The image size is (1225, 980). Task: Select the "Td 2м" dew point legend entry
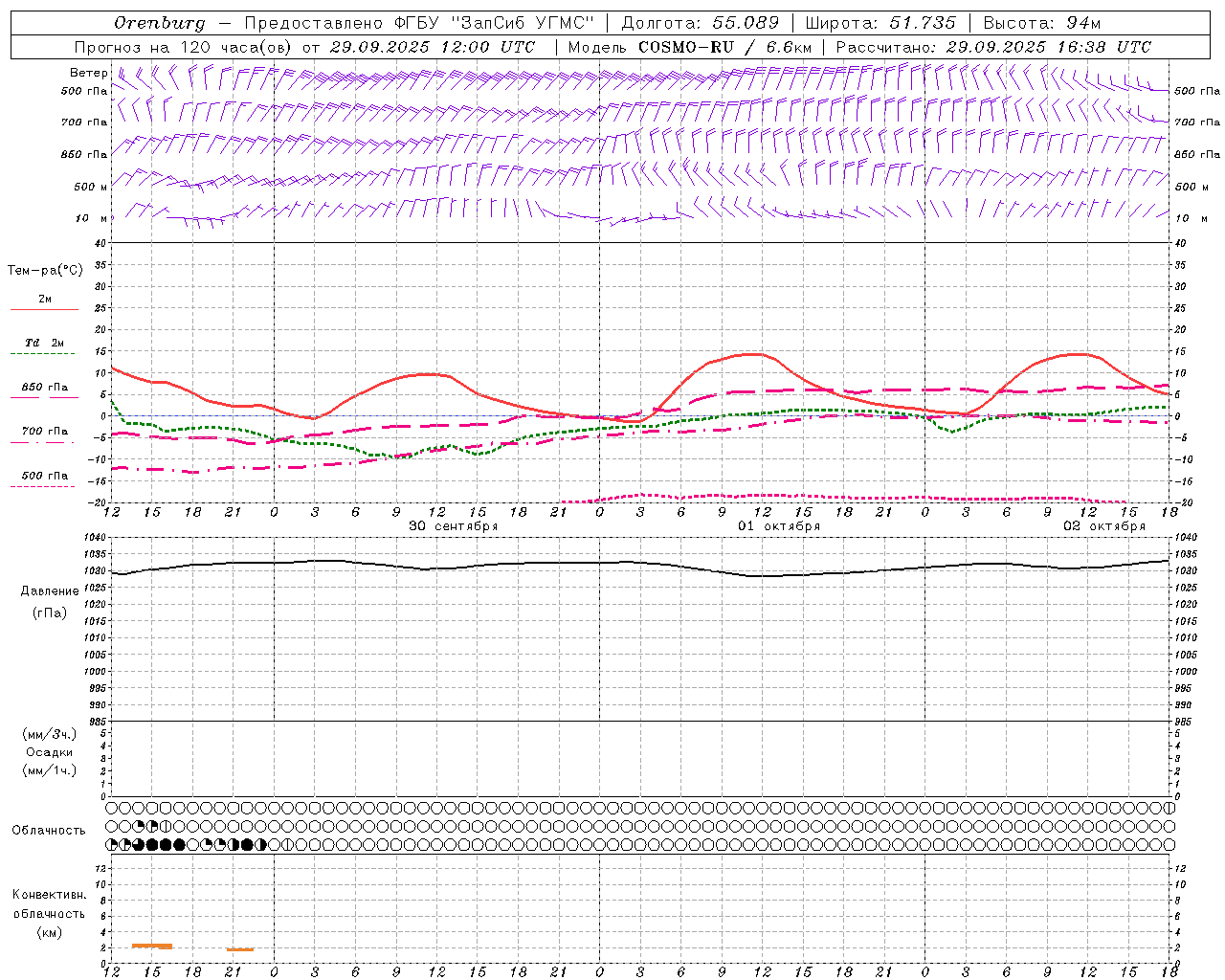coord(45,343)
